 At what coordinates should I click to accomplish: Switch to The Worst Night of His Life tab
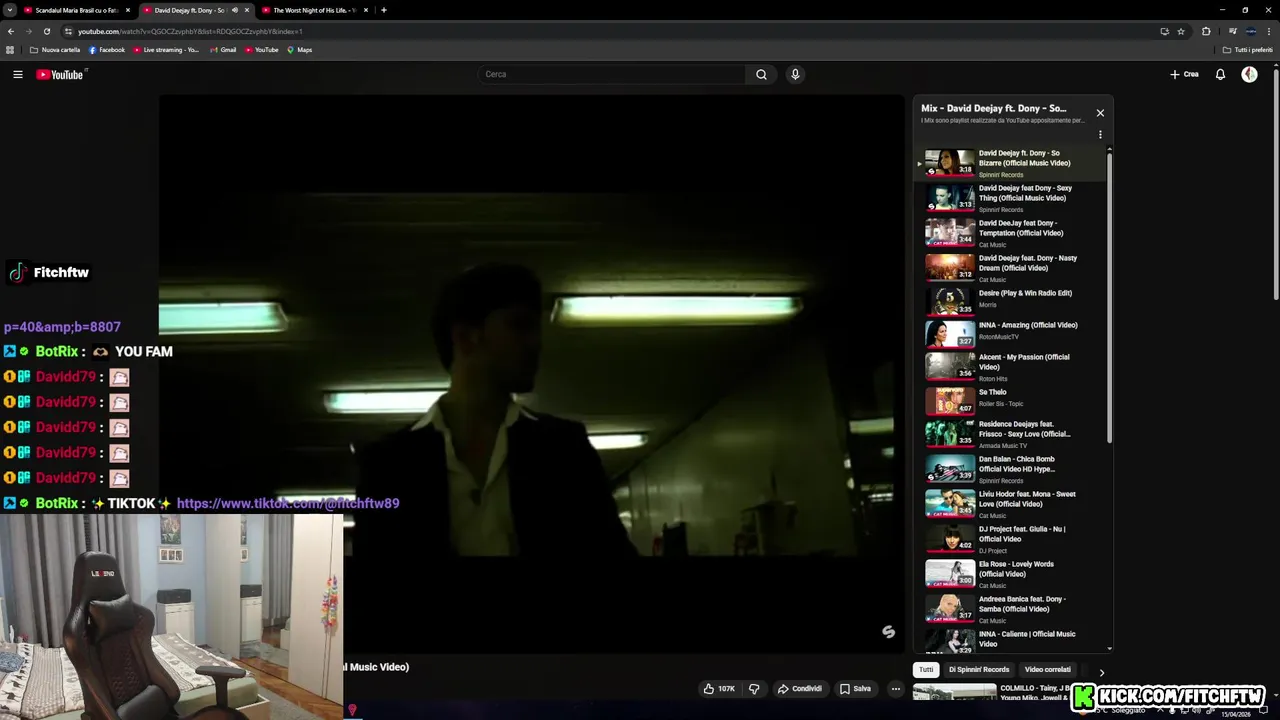(x=314, y=10)
